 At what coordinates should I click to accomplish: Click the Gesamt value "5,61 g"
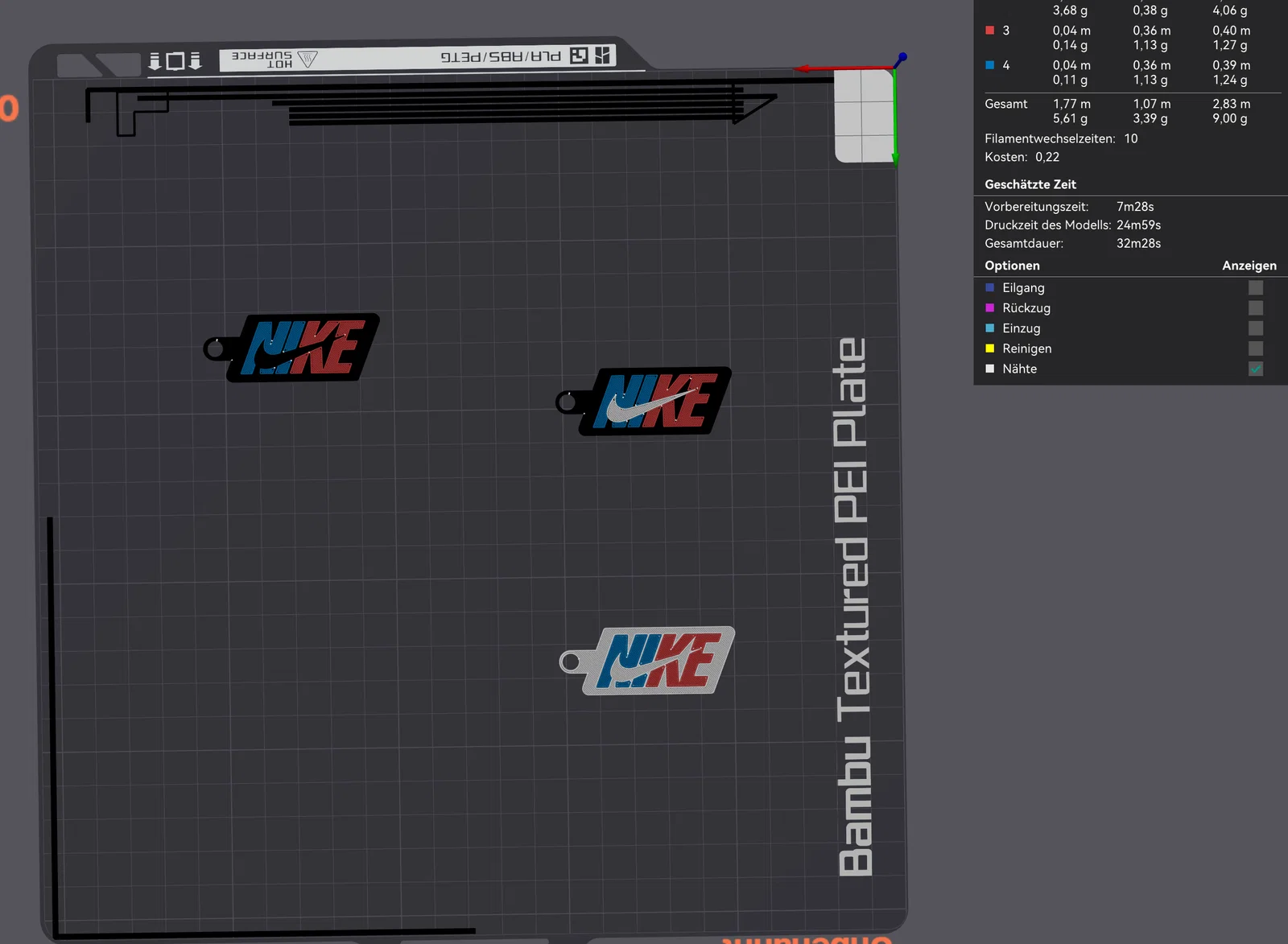coord(1071,118)
